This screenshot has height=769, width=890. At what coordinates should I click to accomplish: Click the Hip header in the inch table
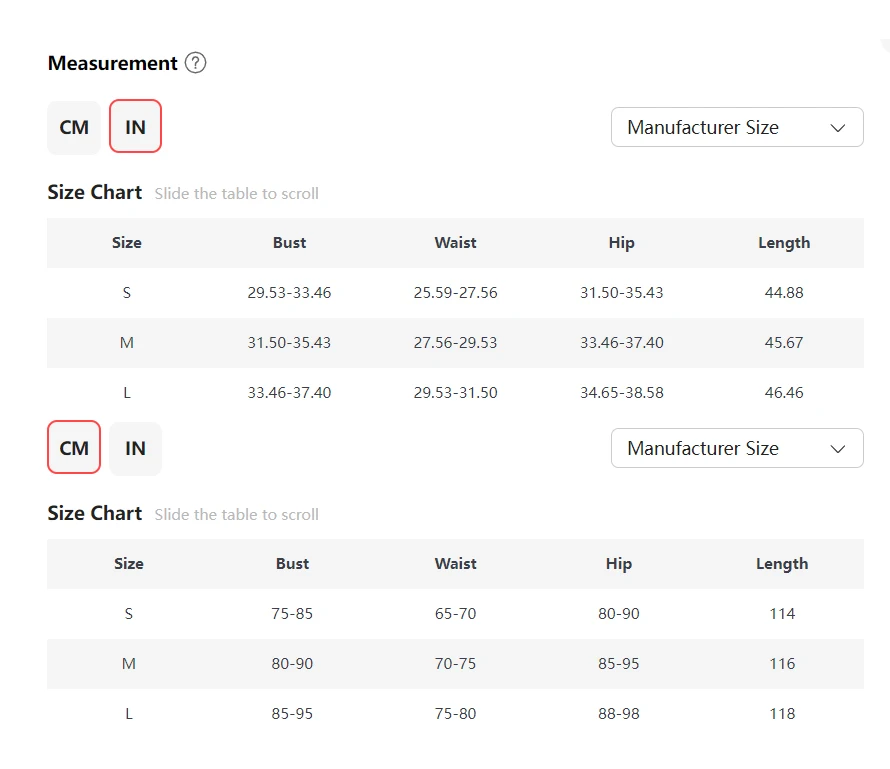[621, 243]
